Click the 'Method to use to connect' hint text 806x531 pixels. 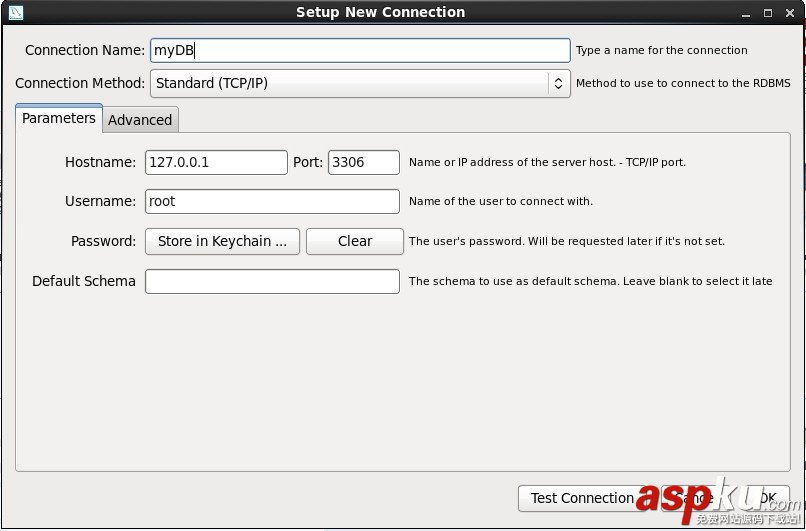[683, 83]
